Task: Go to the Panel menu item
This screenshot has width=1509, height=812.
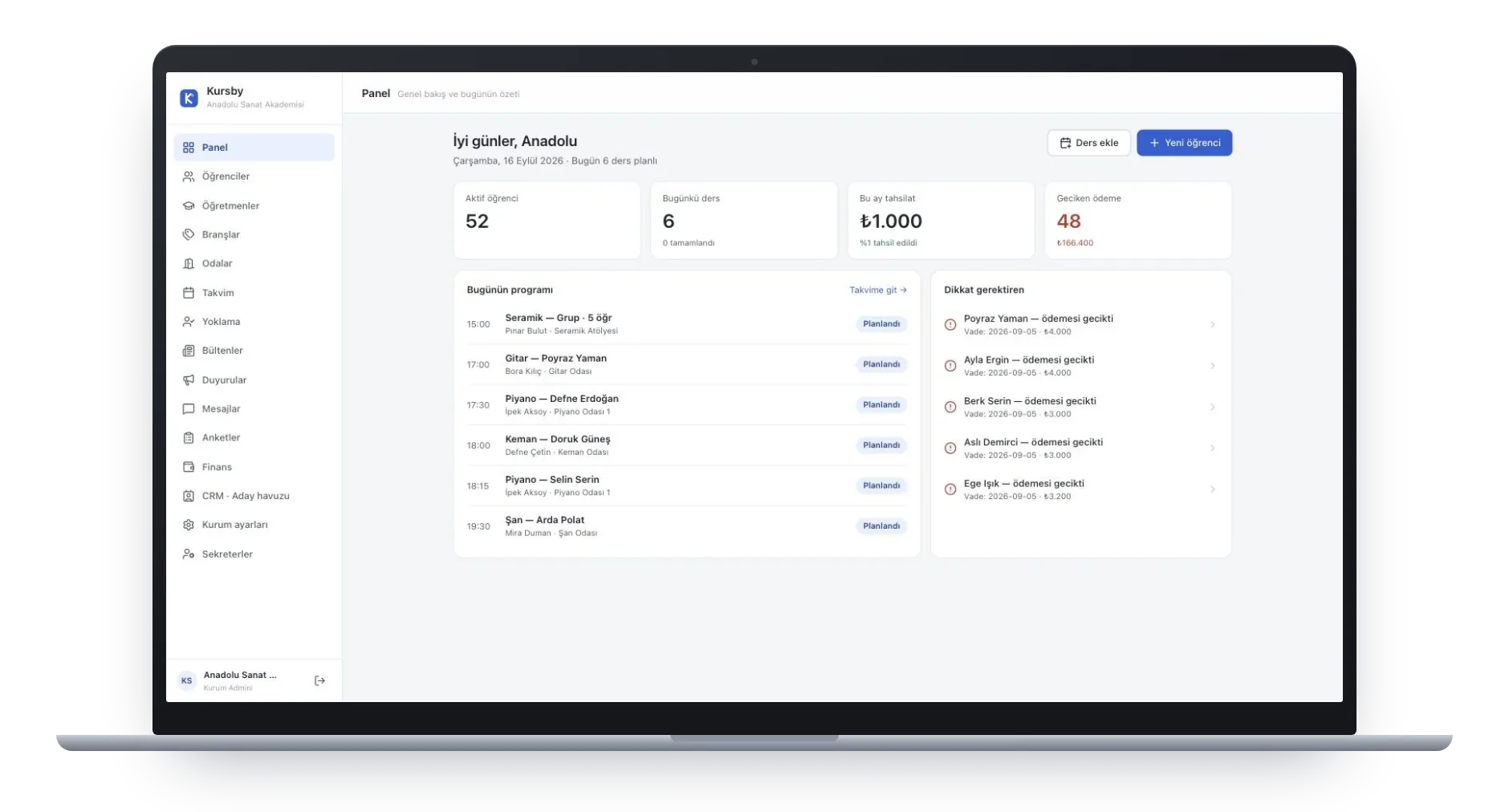Action: [254, 148]
